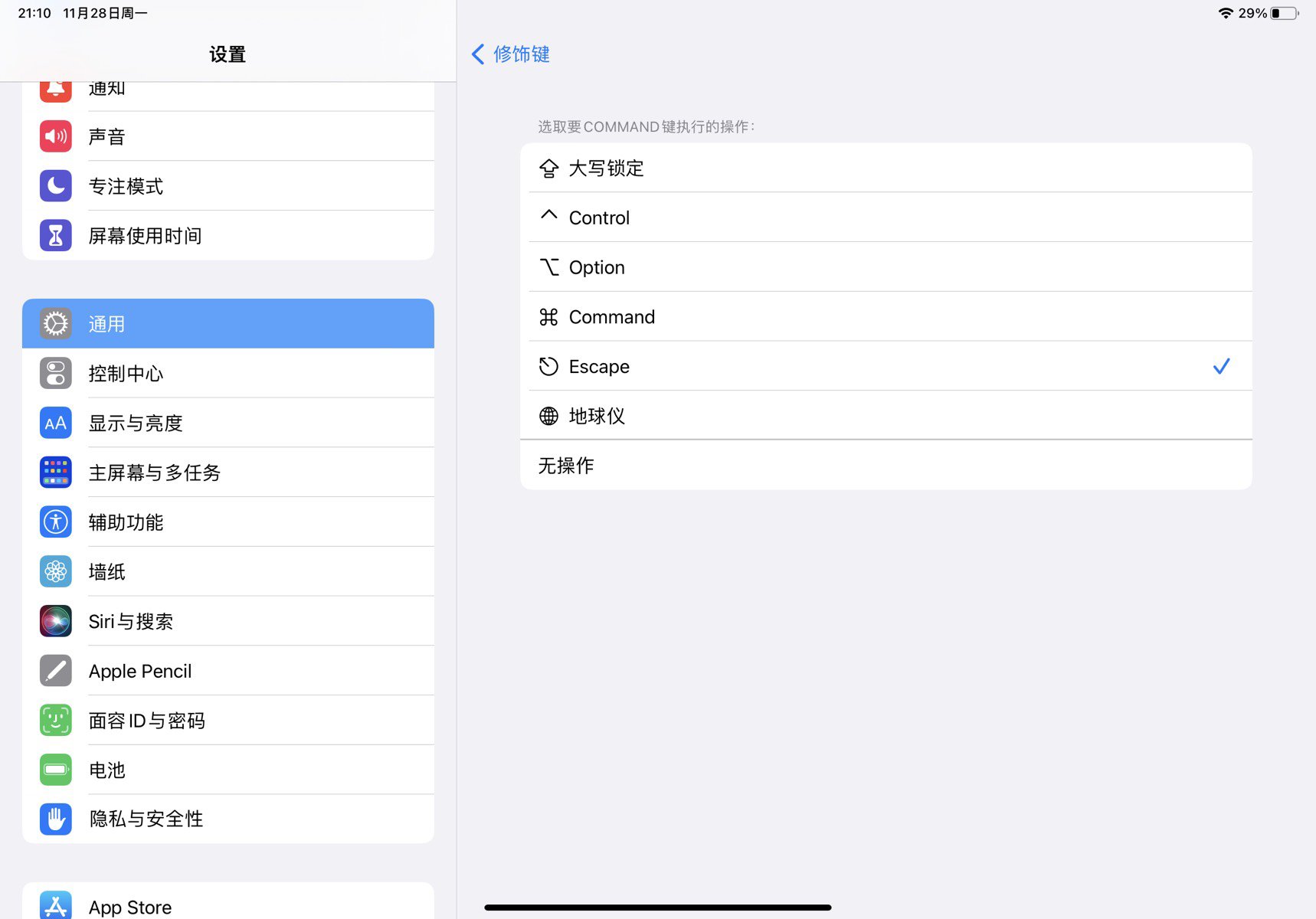This screenshot has height=919, width=1316.
Task: Tap the Notifications bell icon
Action: (x=55, y=89)
